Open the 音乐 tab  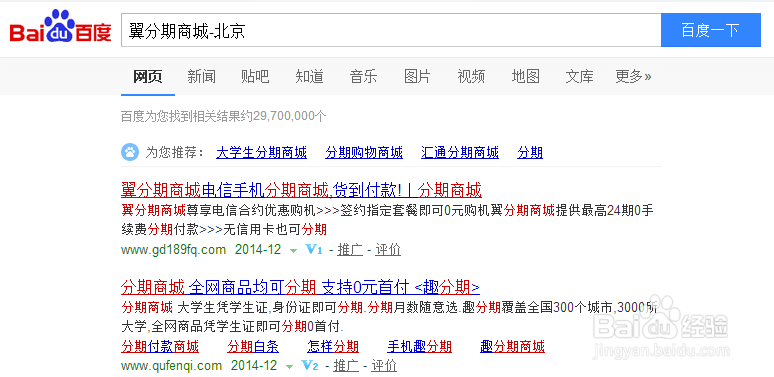click(363, 76)
